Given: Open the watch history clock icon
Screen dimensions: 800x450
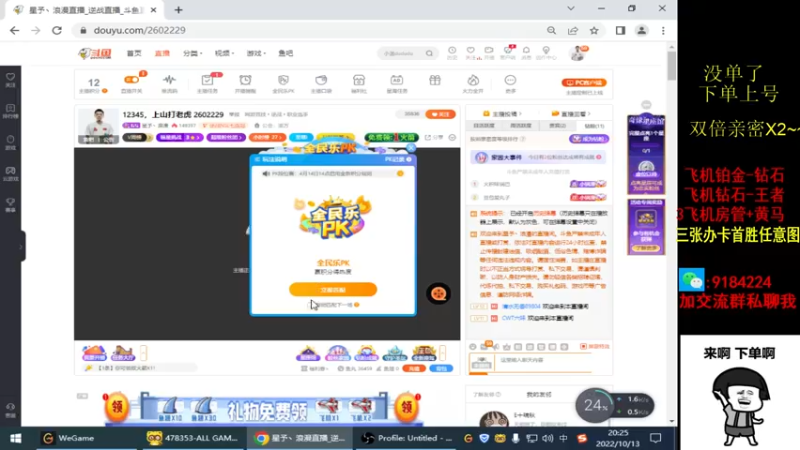Looking at the screenshot, I should click(452, 51).
